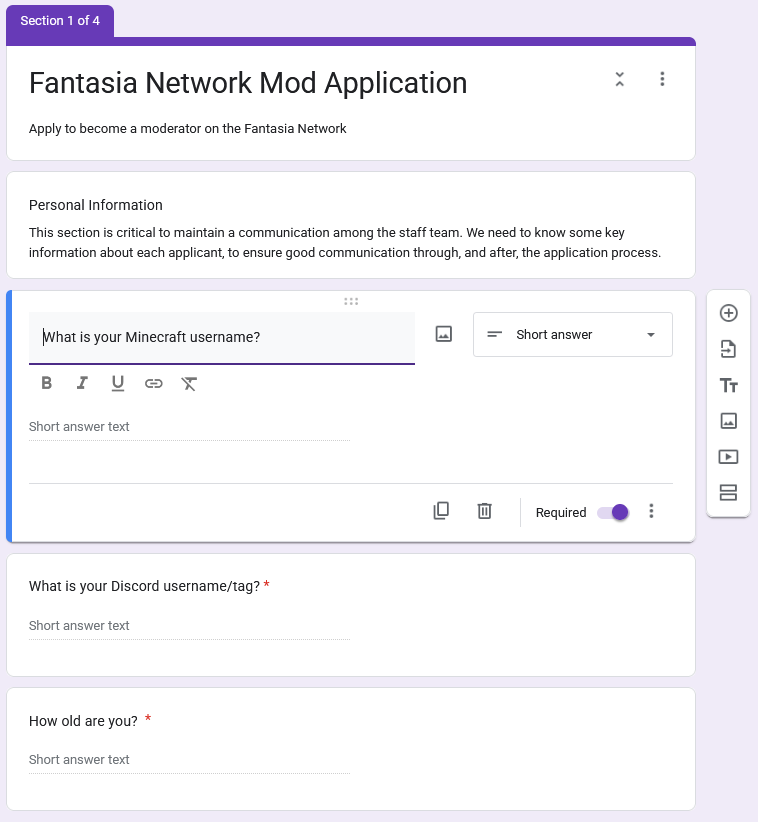Insert a link in the question
Viewport: 758px width, 822px height.
(x=153, y=383)
